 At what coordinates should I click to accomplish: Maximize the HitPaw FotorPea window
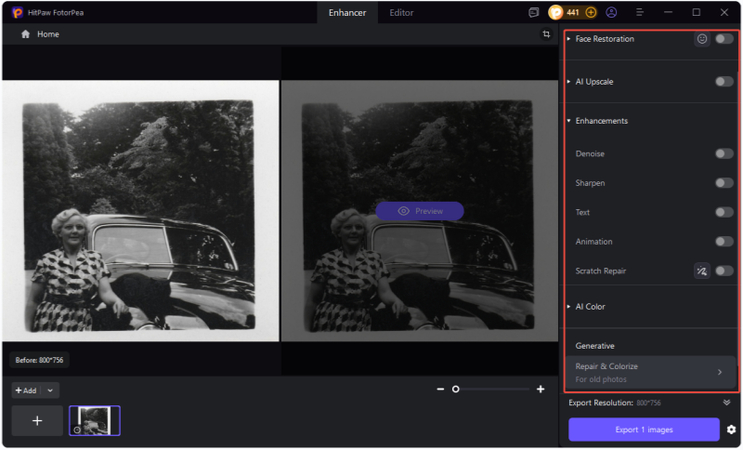pyautogui.click(x=696, y=13)
